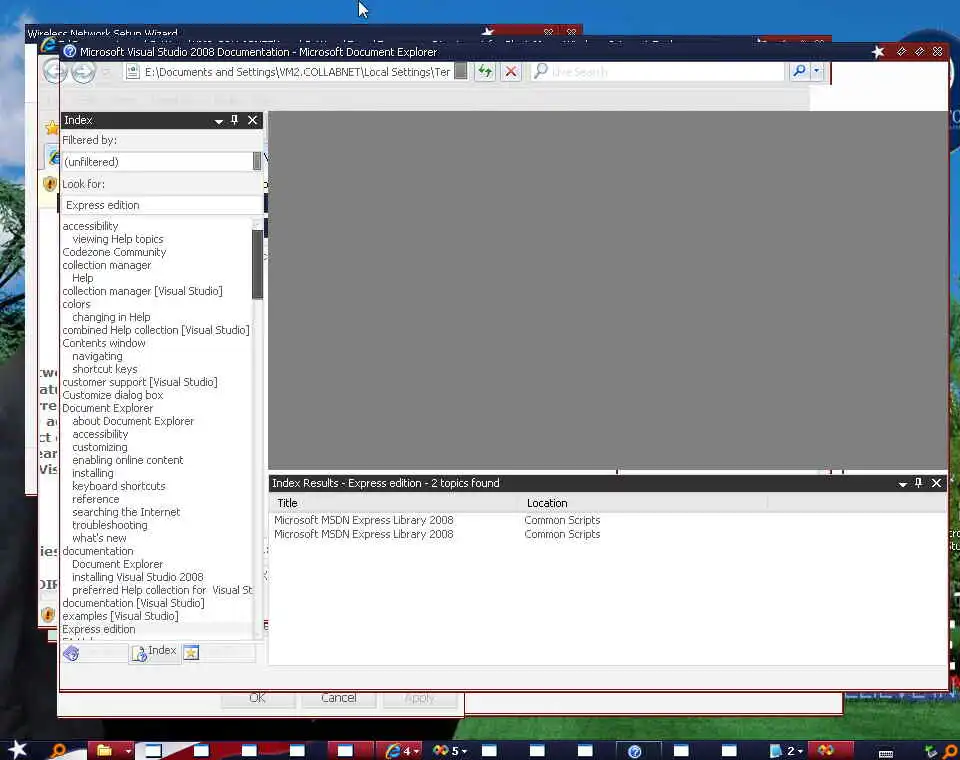Toggle auto-hide pin on Index Results panel
Viewport: 960px width, 760px height.
(x=918, y=483)
